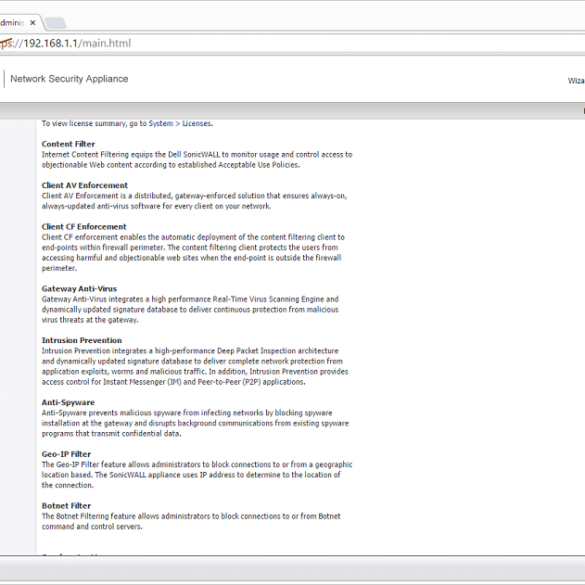Image resolution: width=585 pixels, height=585 pixels.
Task: Click the Content Filter heading
Action: [68, 144]
